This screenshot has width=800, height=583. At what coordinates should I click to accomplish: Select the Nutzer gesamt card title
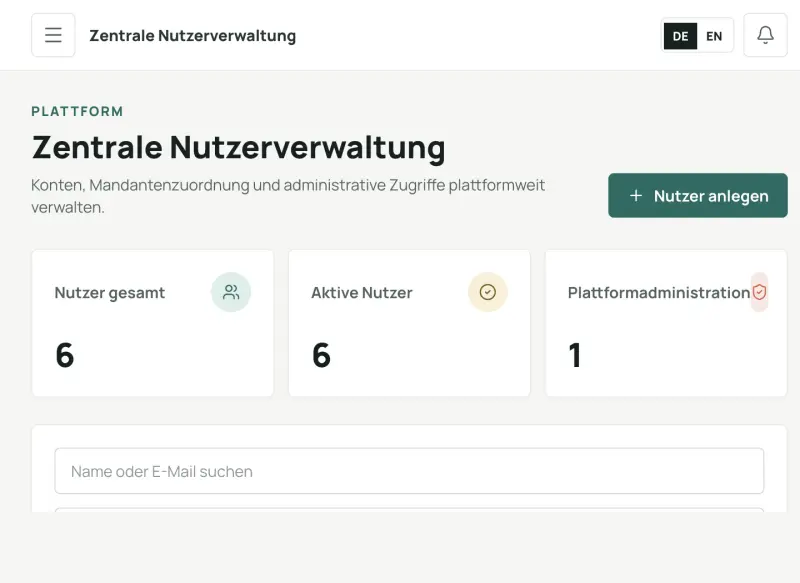[110, 293]
